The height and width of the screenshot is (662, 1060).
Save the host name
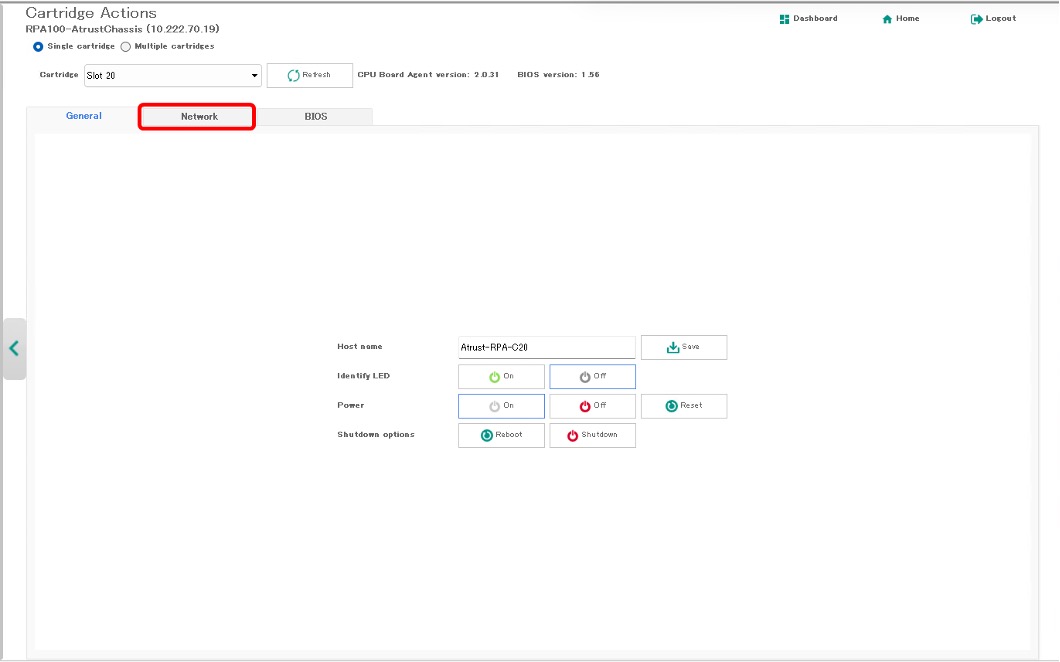(x=684, y=347)
